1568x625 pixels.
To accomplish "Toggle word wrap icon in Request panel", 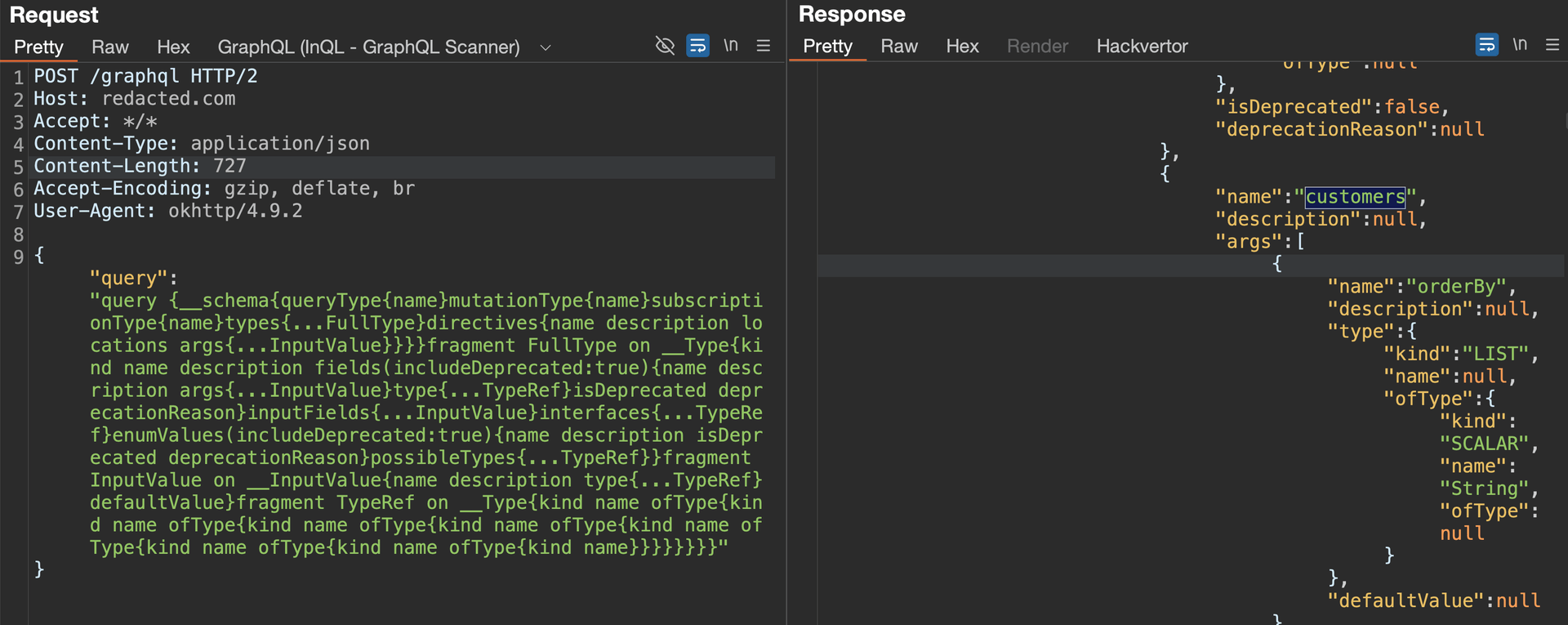I will point(697,46).
